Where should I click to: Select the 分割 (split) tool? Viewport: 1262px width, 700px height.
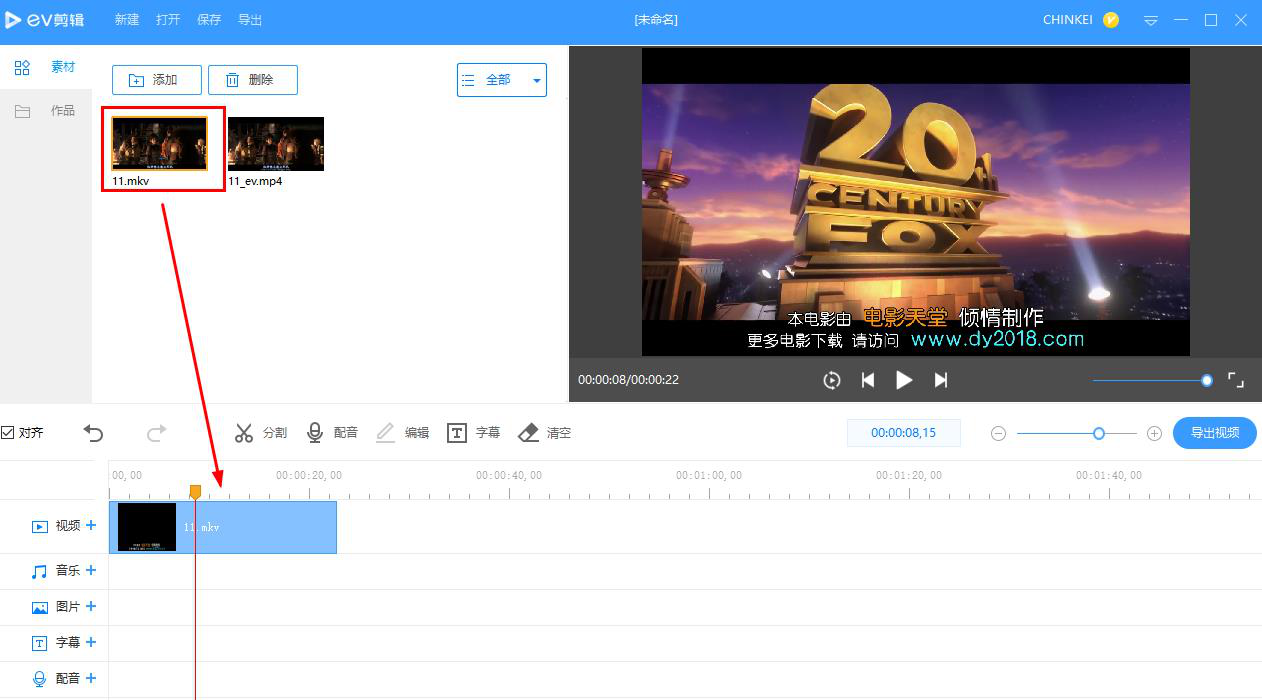pyautogui.click(x=261, y=432)
